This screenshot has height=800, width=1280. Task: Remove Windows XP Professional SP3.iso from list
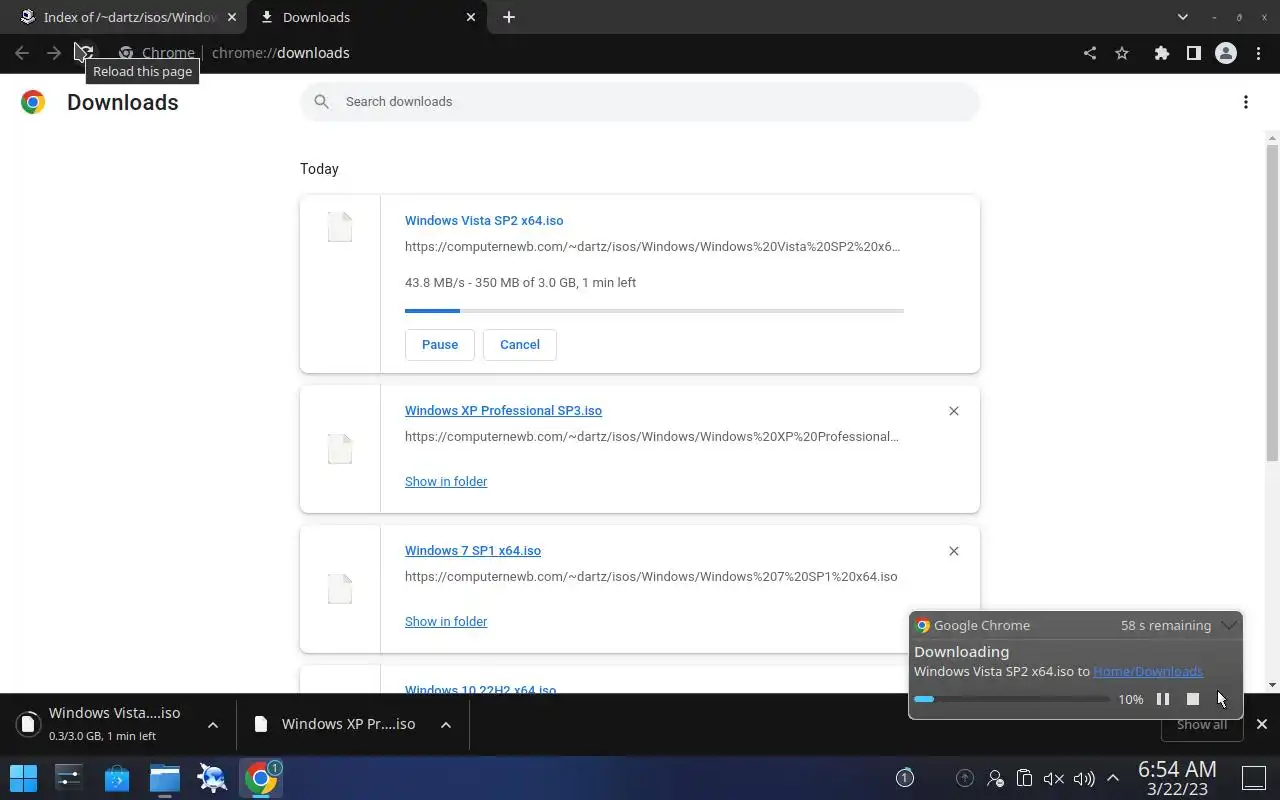[954, 411]
